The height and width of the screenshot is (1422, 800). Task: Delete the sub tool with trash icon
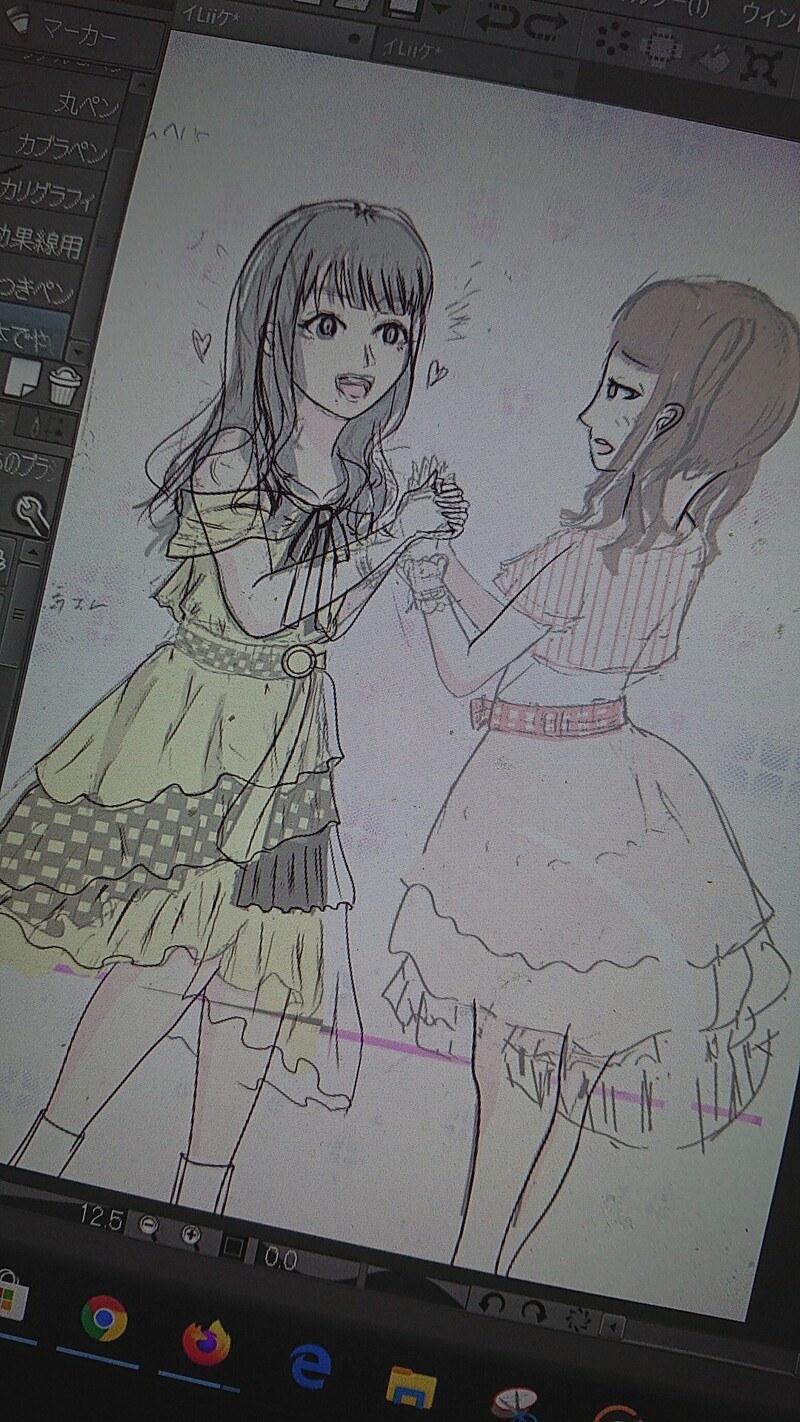[63, 384]
